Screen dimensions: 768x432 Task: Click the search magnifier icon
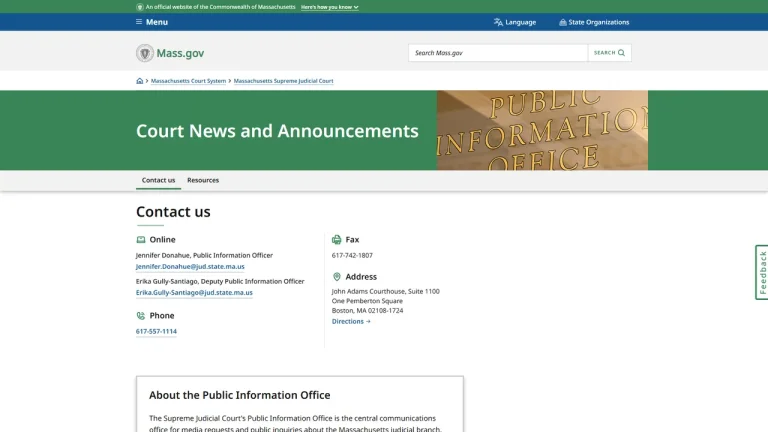pos(622,53)
